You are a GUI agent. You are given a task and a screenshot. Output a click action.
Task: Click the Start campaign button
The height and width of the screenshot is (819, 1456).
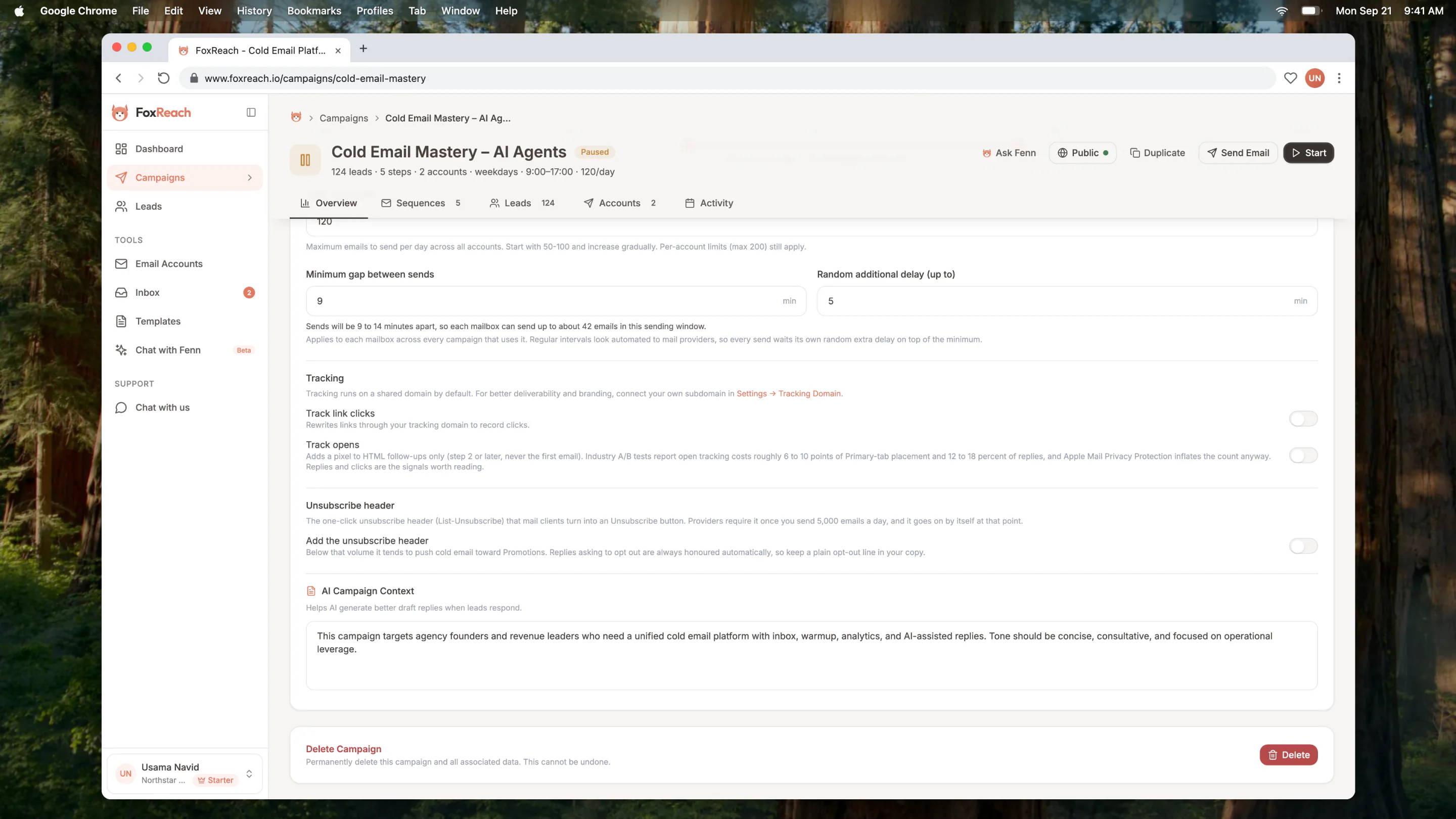tap(1308, 153)
